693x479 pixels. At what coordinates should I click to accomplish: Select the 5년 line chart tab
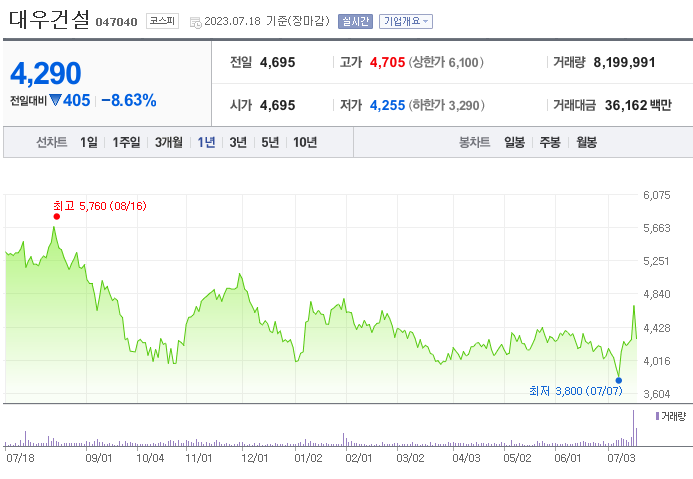tap(270, 142)
